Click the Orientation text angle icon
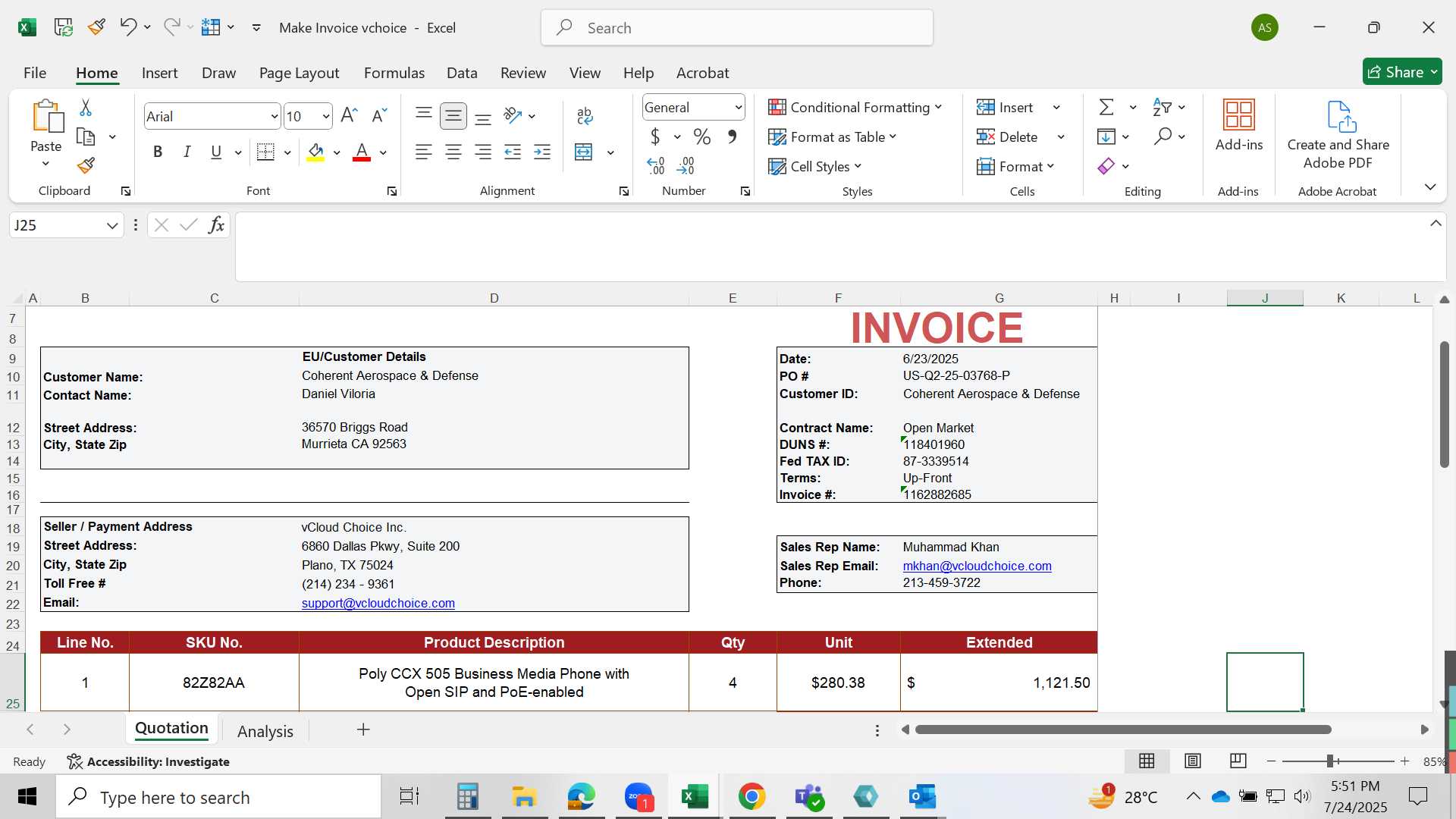This screenshot has width=1456, height=819. [513, 115]
